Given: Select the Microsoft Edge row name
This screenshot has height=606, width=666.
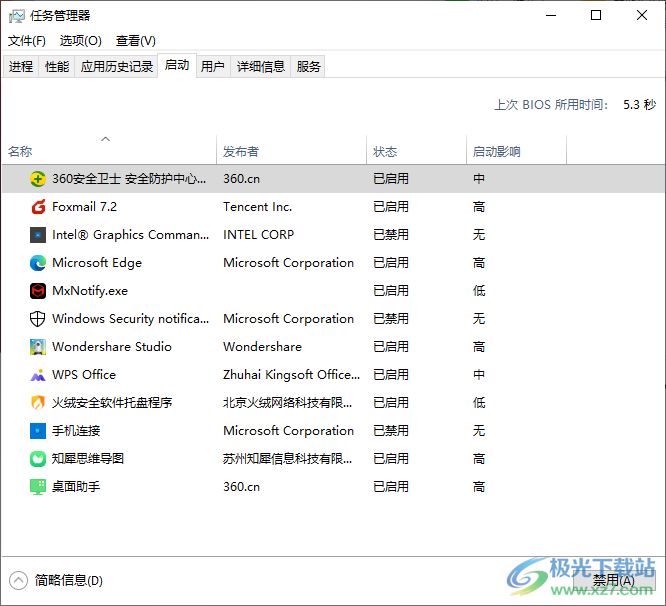Looking at the screenshot, I should pos(97,263).
